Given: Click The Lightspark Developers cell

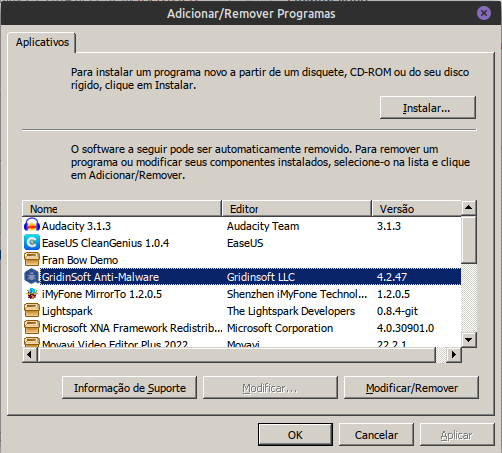Looking at the screenshot, I should coord(291,311).
